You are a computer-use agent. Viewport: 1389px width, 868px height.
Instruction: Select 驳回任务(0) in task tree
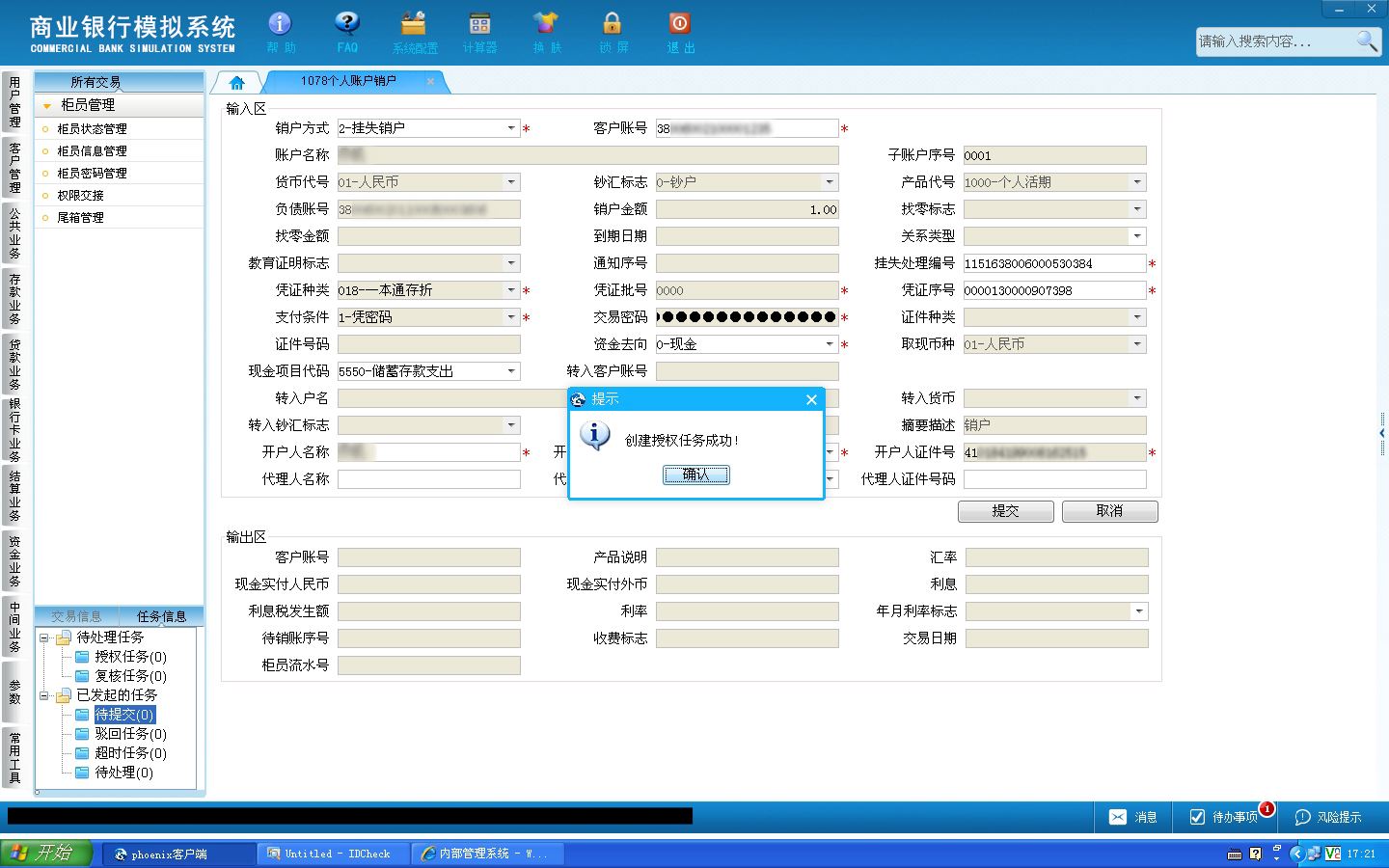click(130, 734)
